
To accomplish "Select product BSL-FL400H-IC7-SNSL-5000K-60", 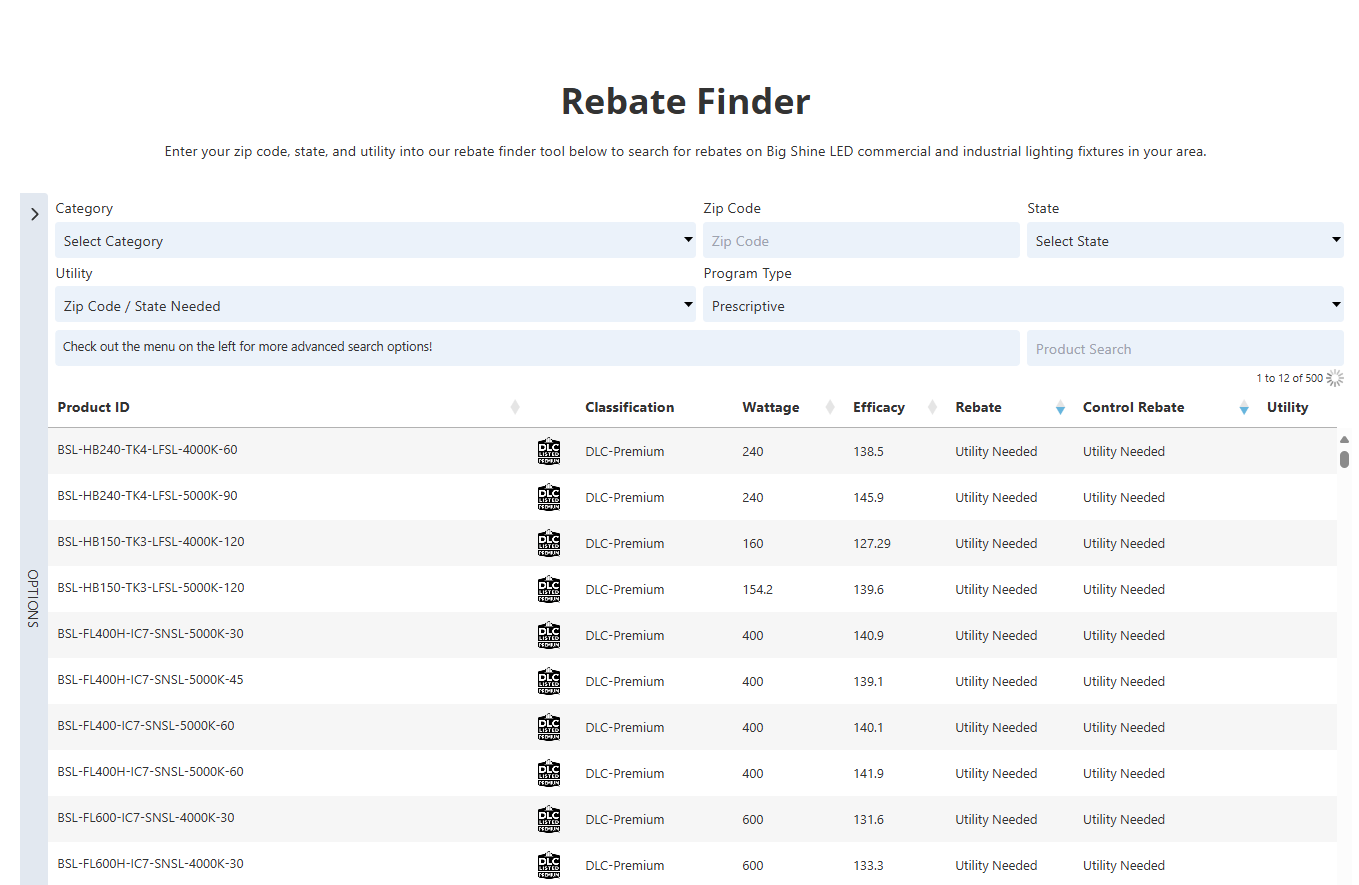I will click(150, 772).
